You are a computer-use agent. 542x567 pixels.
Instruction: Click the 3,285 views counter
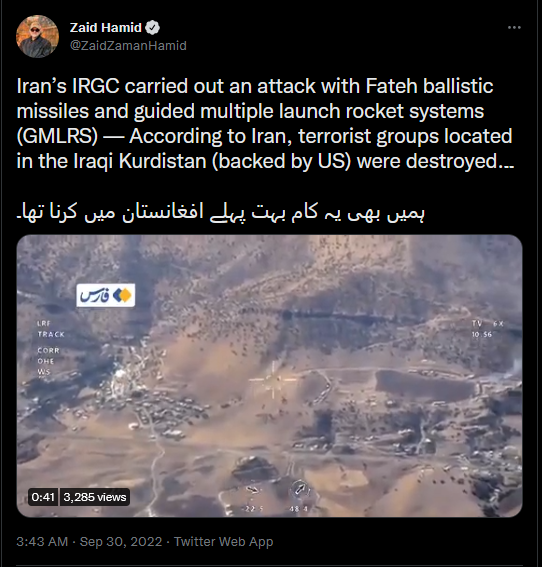(95, 497)
